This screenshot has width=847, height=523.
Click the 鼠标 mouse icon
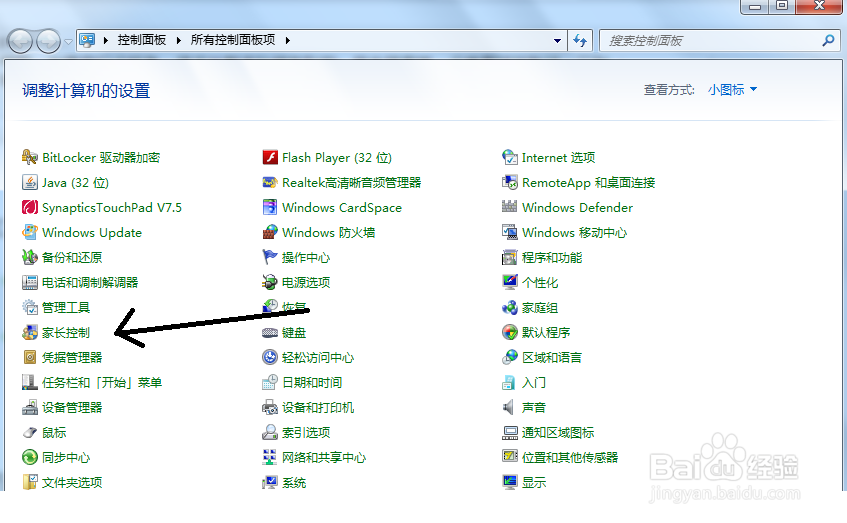[29, 432]
